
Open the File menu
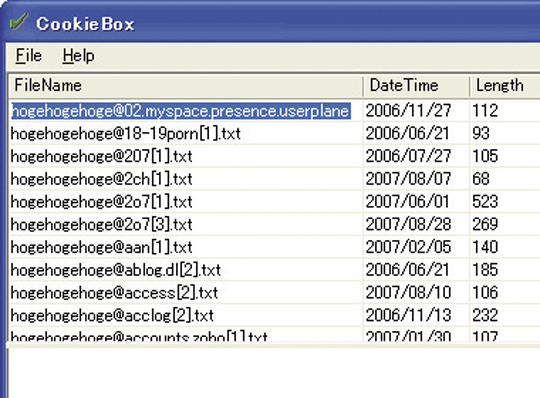(x=29, y=55)
